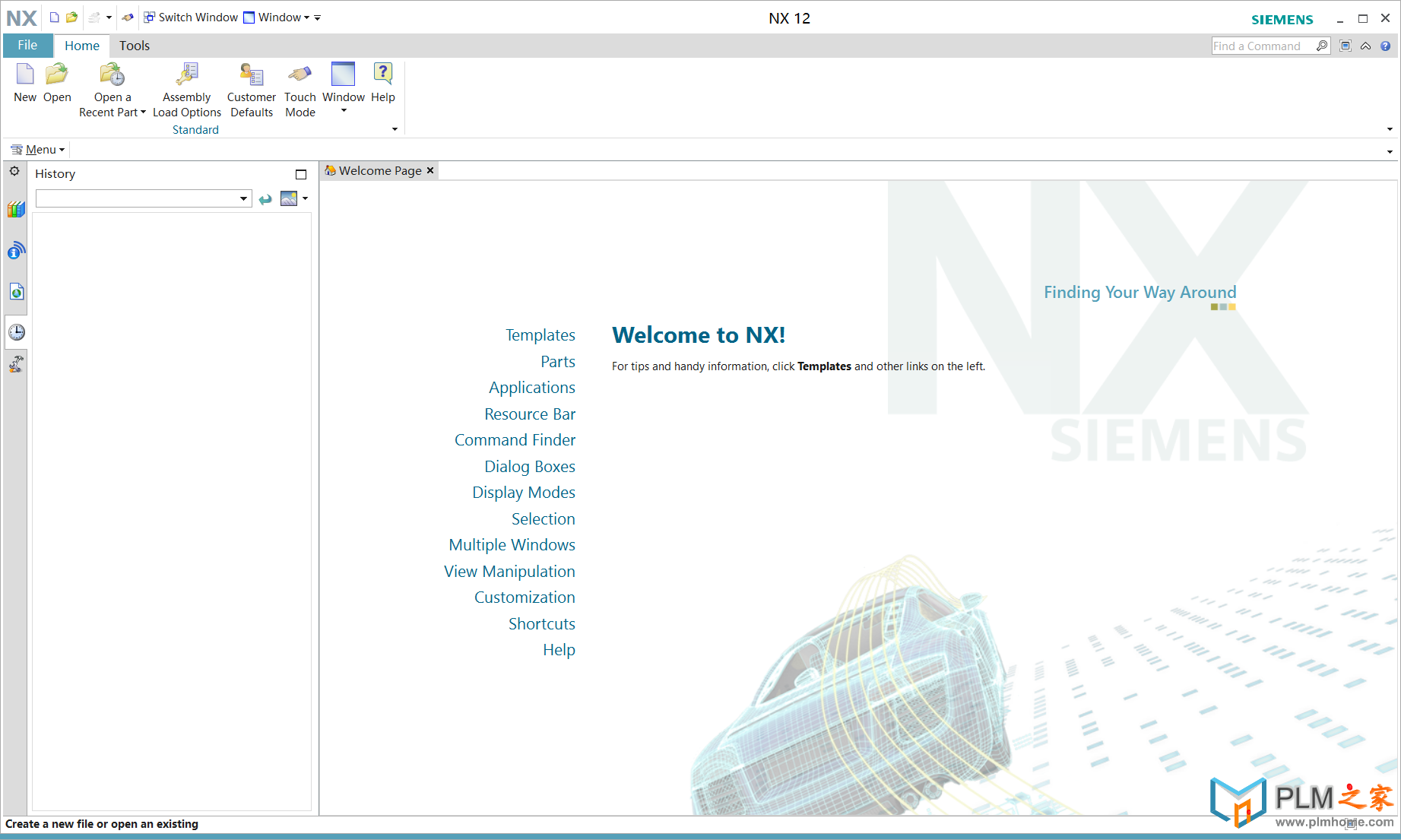The width and height of the screenshot is (1401, 840).
Task: Open the File tab
Action: [27, 46]
